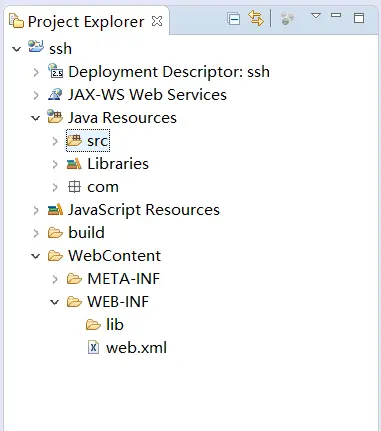
Task: Close the Project Explorer tab
Action: pyautogui.click(x=157, y=22)
